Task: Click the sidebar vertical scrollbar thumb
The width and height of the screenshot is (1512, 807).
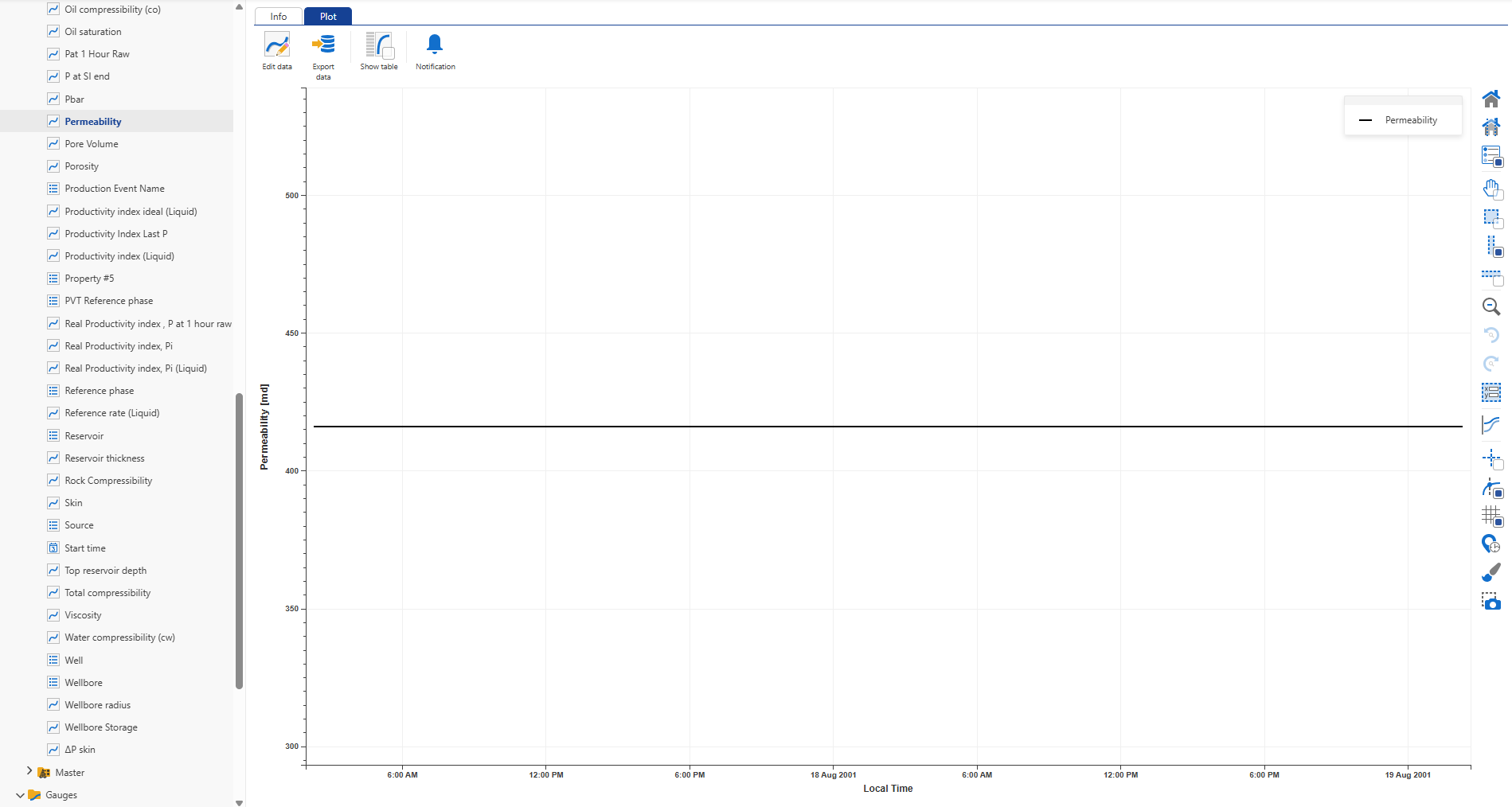Action: click(x=239, y=541)
